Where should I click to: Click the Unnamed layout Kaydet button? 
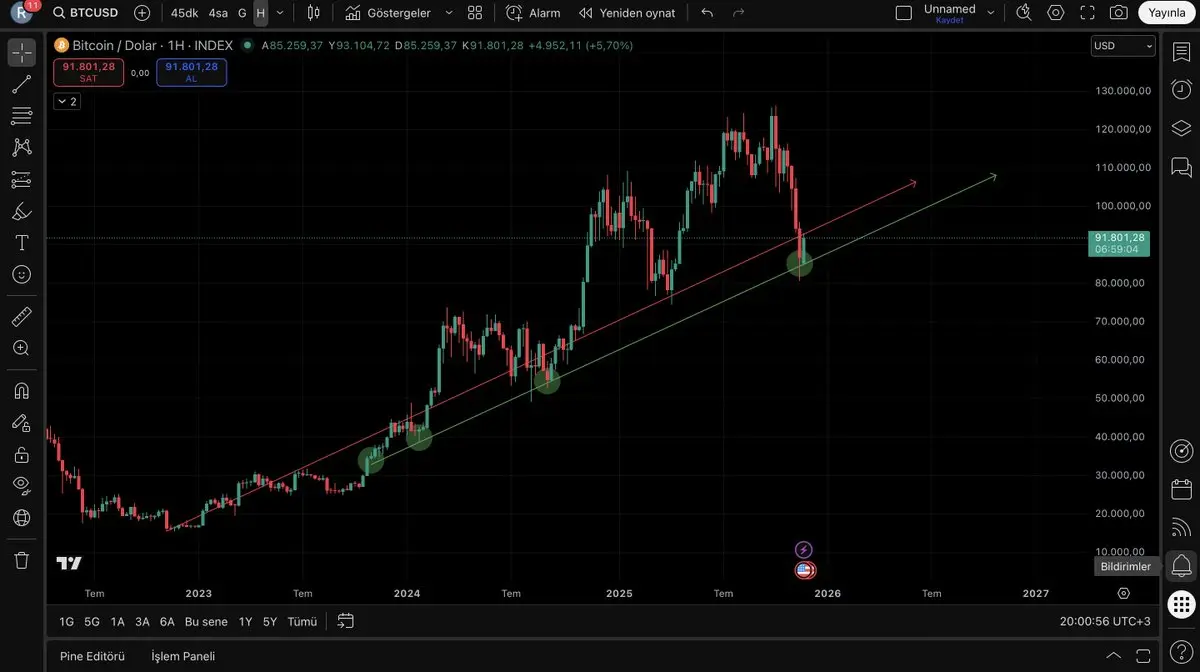click(x=949, y=13)
